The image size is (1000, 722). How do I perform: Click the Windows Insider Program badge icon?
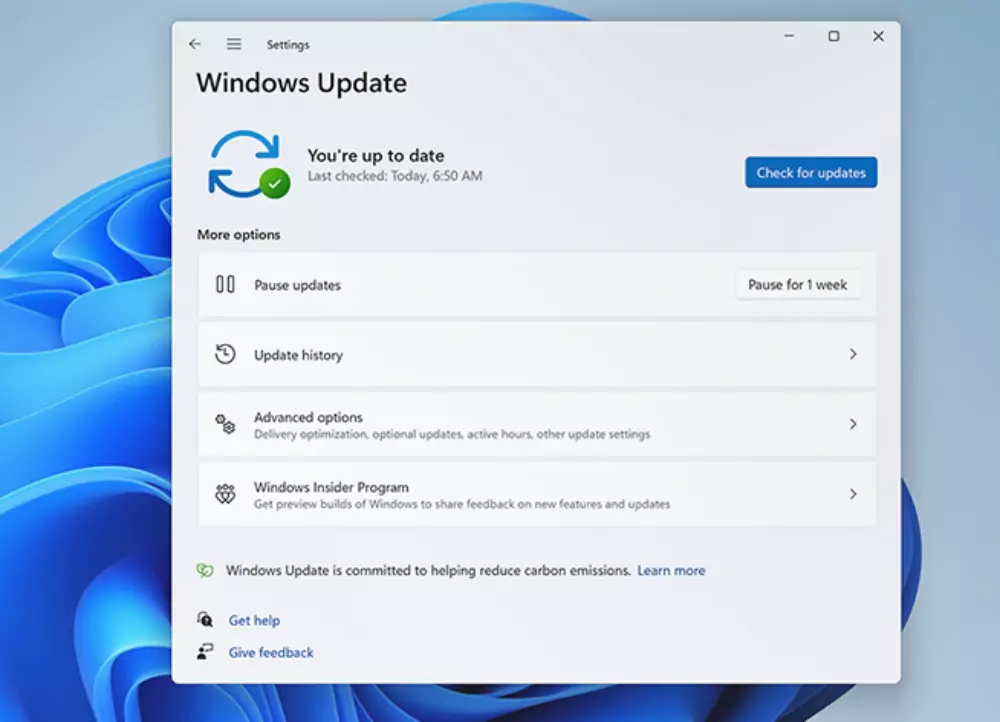224,493
